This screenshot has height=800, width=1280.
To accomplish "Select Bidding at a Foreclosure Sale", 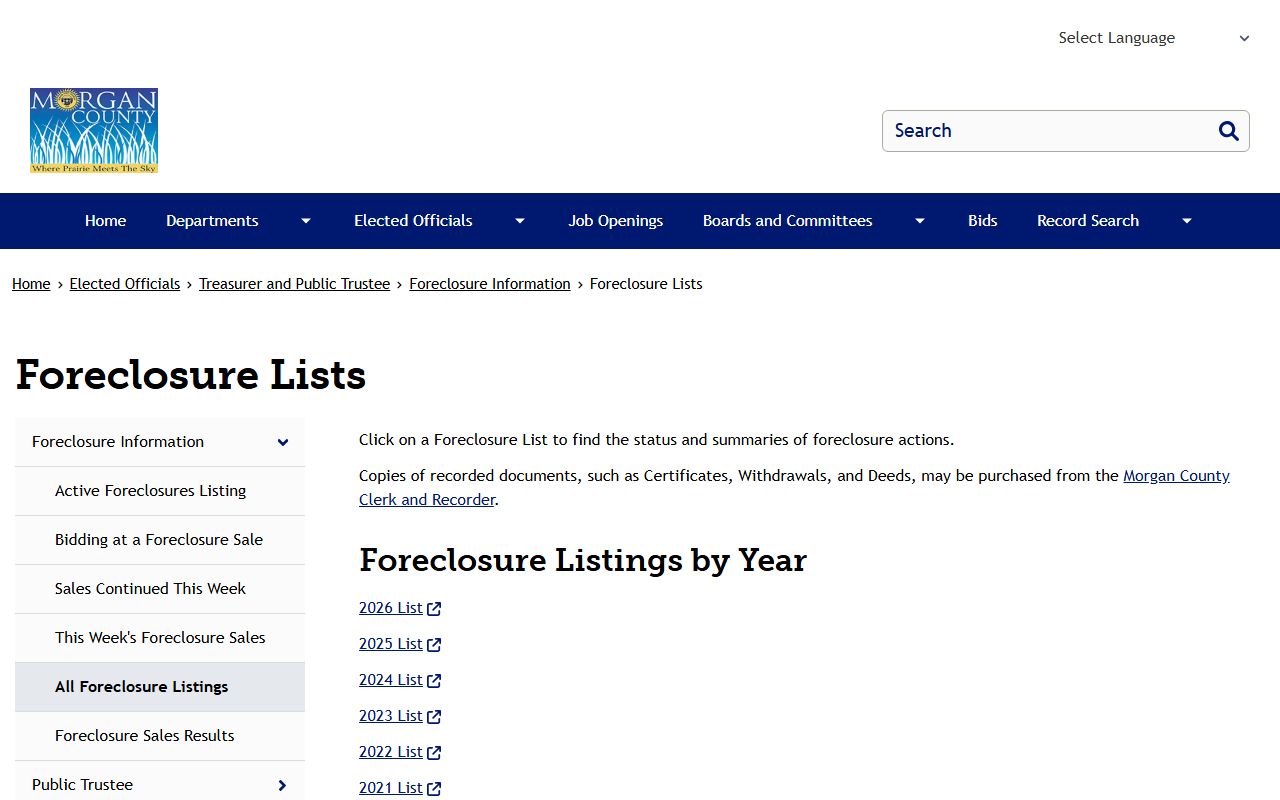I will point(160,540).
